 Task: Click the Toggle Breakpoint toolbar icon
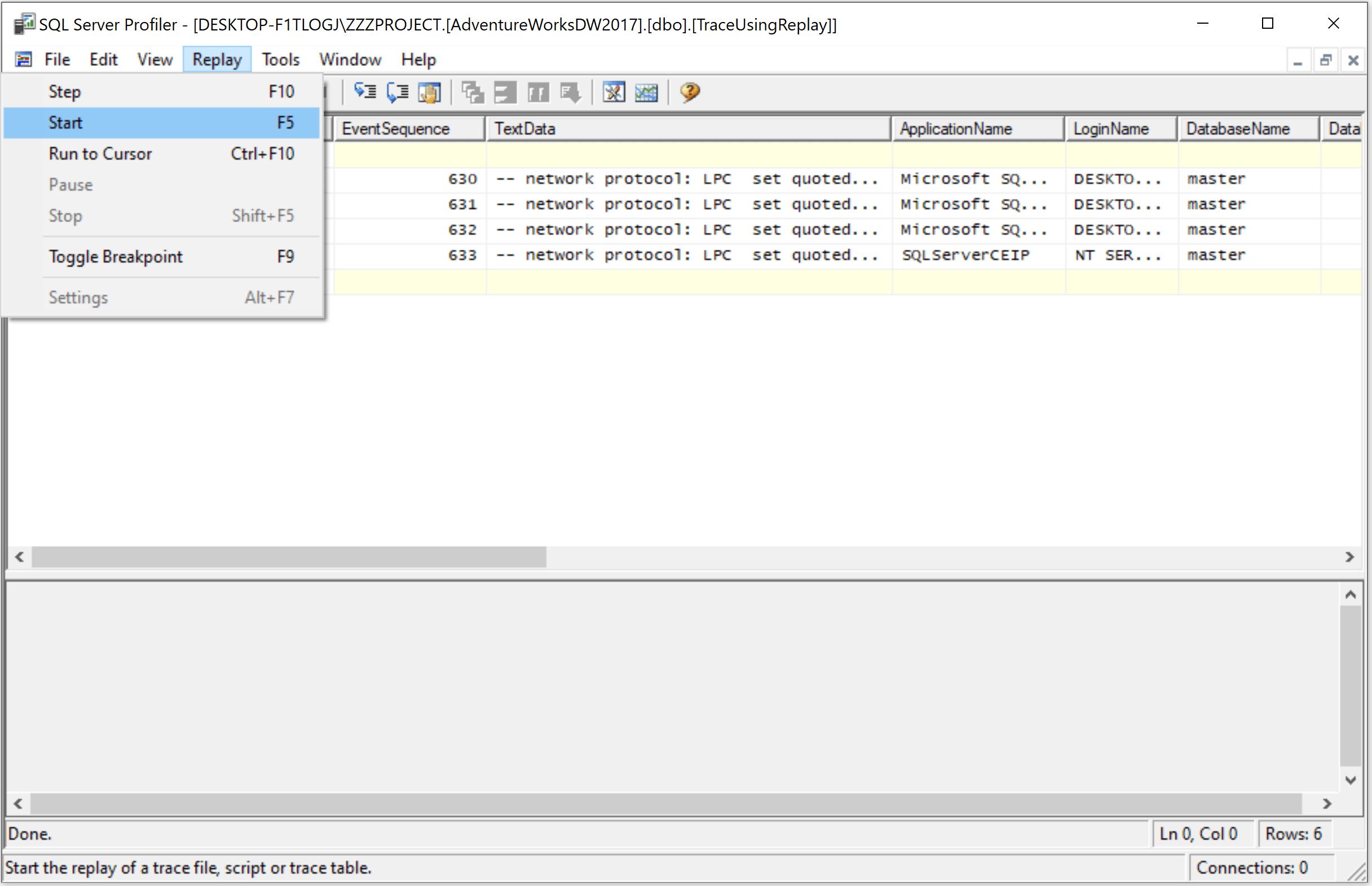429,92
